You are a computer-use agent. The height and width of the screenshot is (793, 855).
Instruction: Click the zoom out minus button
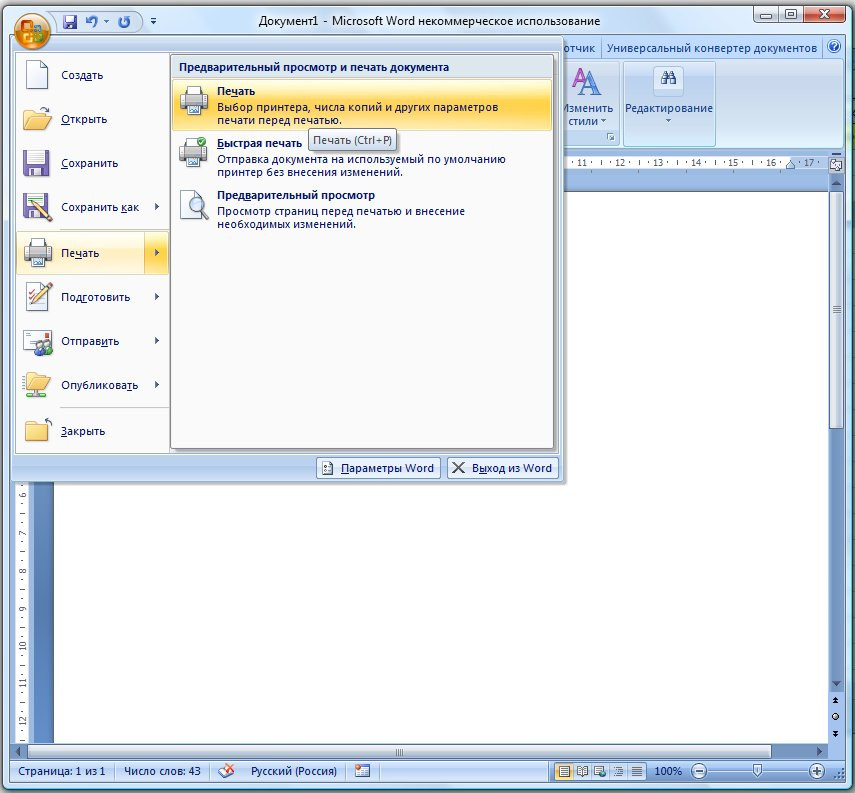point(699,771)
